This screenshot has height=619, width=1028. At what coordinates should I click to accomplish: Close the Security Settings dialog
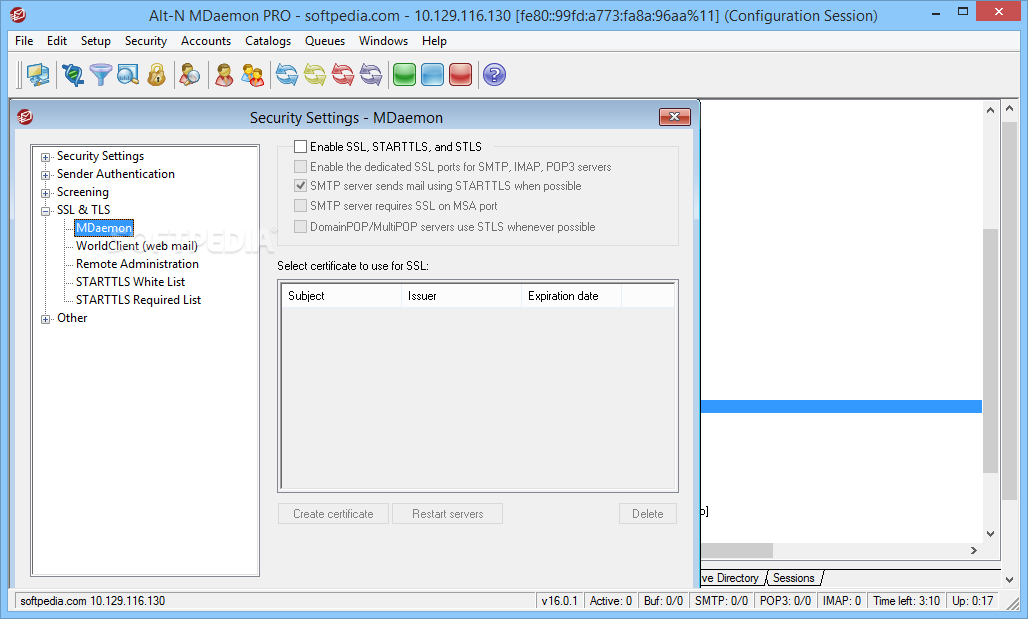pyautogui.click(x=675, y=117)
